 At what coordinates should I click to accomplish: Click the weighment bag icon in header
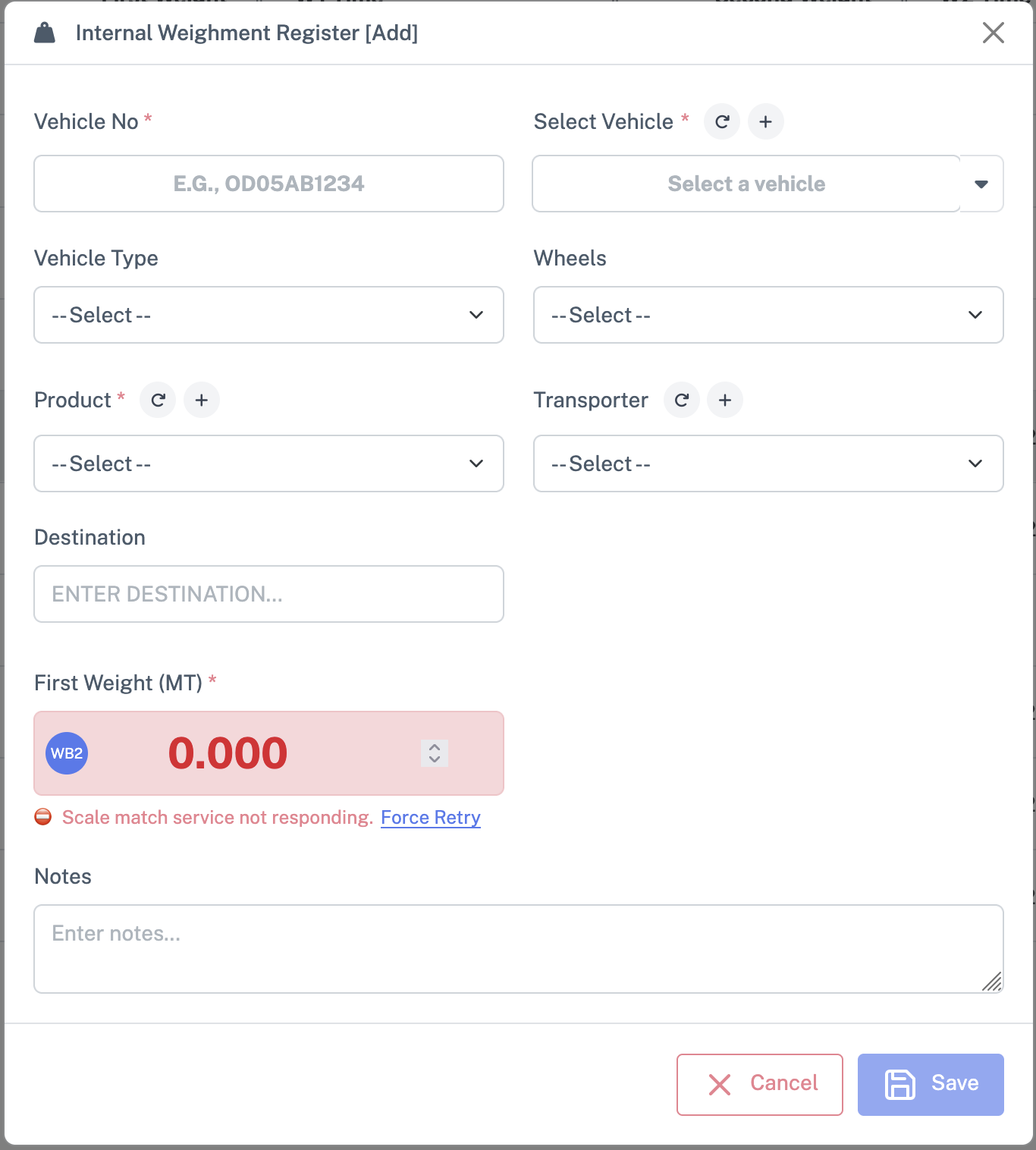(x=45, y=33)
